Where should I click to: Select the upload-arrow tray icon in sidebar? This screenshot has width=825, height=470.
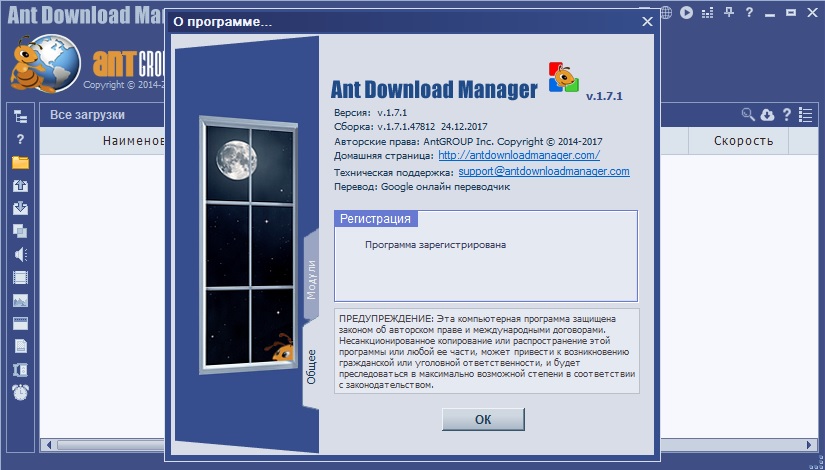(21, 186)
